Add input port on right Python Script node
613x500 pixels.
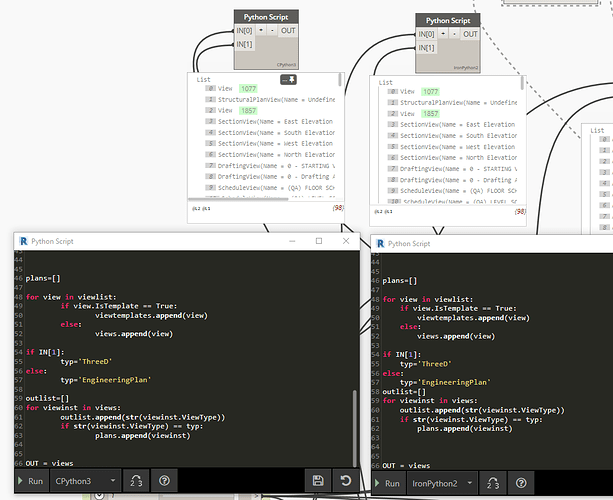coord(443,34)
